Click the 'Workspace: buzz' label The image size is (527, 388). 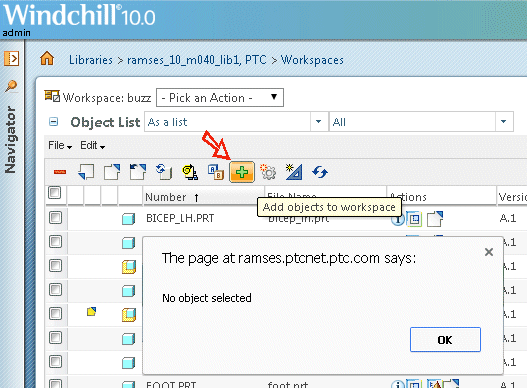107,98
